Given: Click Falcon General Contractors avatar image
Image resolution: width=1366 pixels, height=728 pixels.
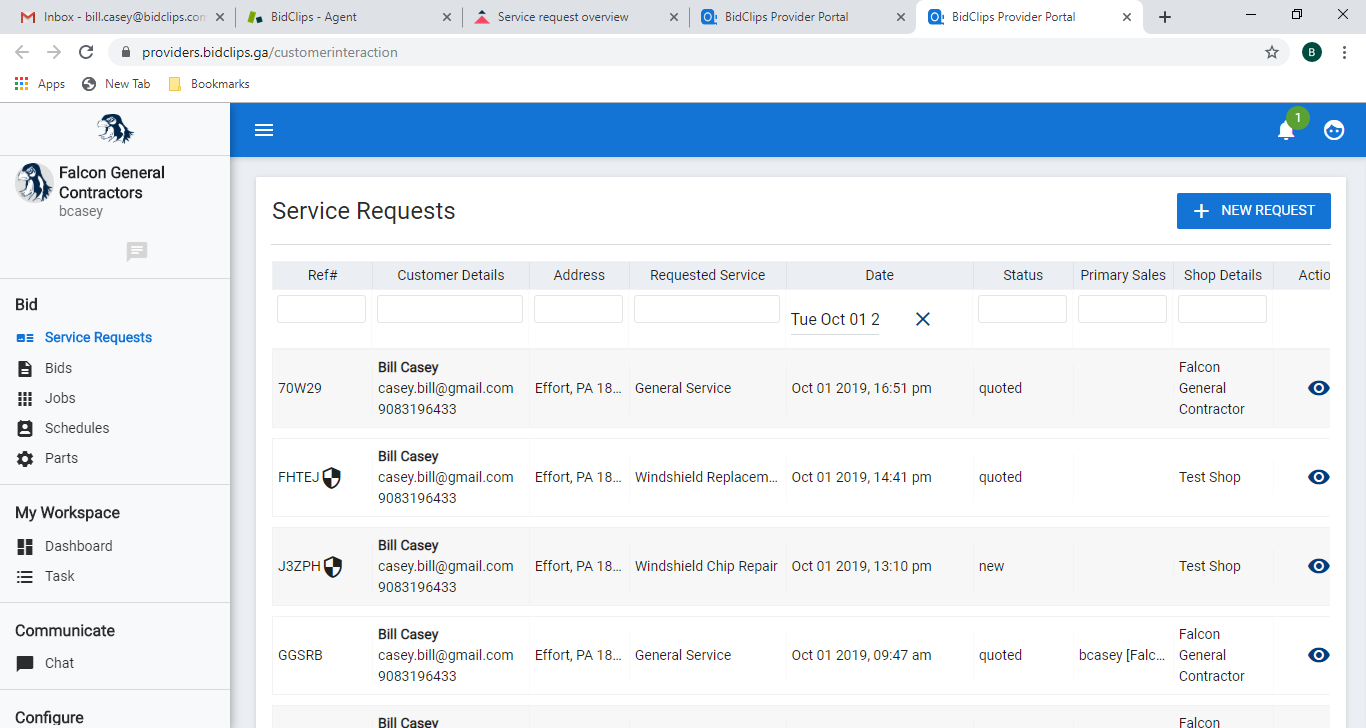Looking at the screenshot, I should tap(34, 183).
